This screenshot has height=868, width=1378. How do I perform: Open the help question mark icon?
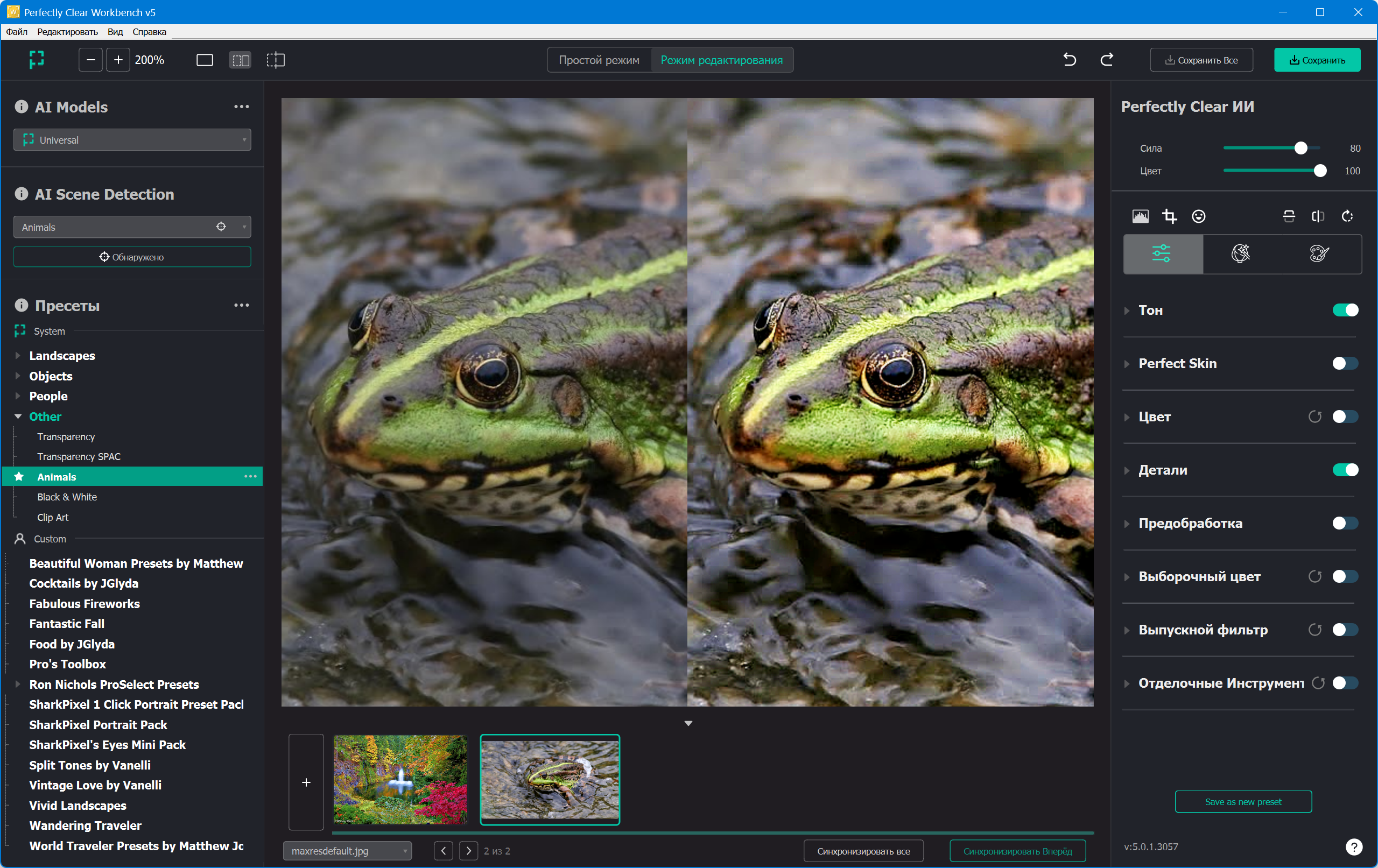click(x=1353, y=846)
